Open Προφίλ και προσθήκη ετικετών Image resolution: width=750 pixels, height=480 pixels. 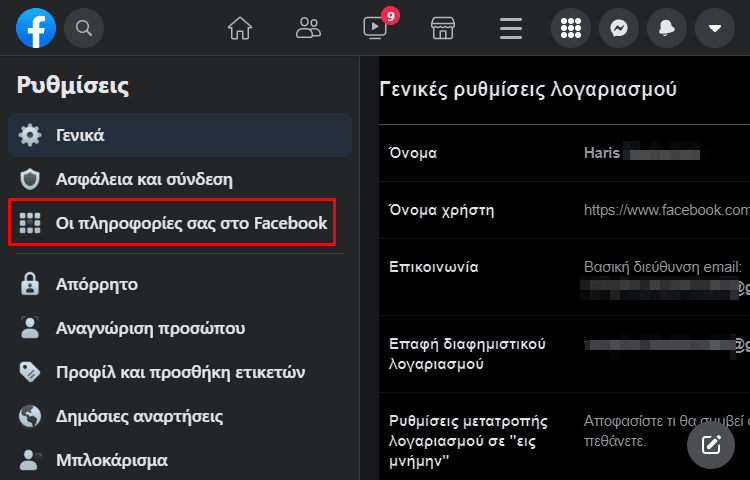[x=180, y=372]
